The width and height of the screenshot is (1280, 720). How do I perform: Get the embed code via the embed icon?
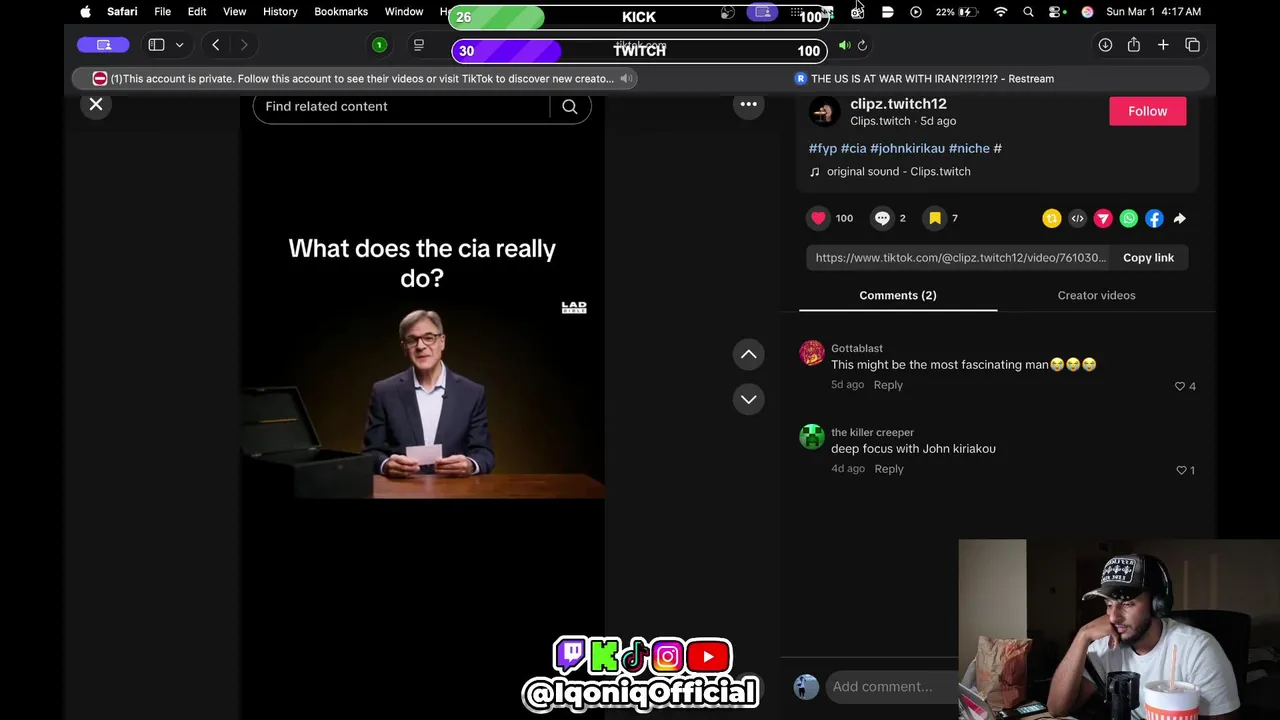[1077, 218]
